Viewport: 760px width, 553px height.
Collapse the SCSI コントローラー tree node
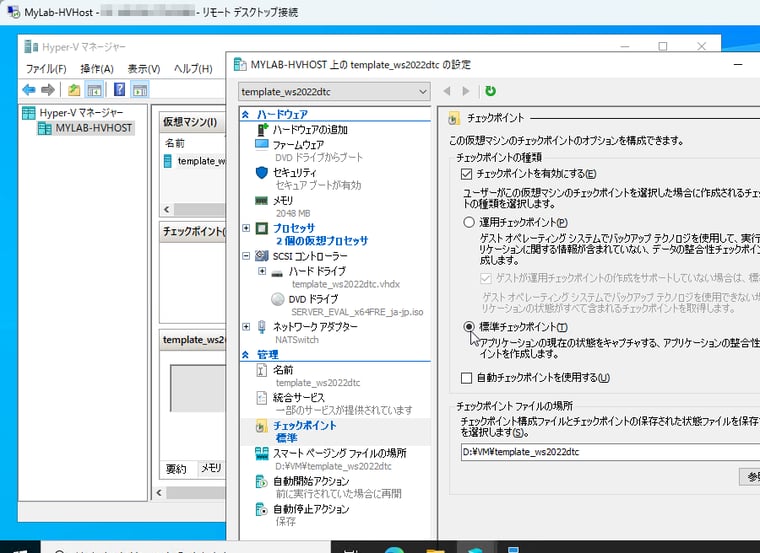(246, 255)
